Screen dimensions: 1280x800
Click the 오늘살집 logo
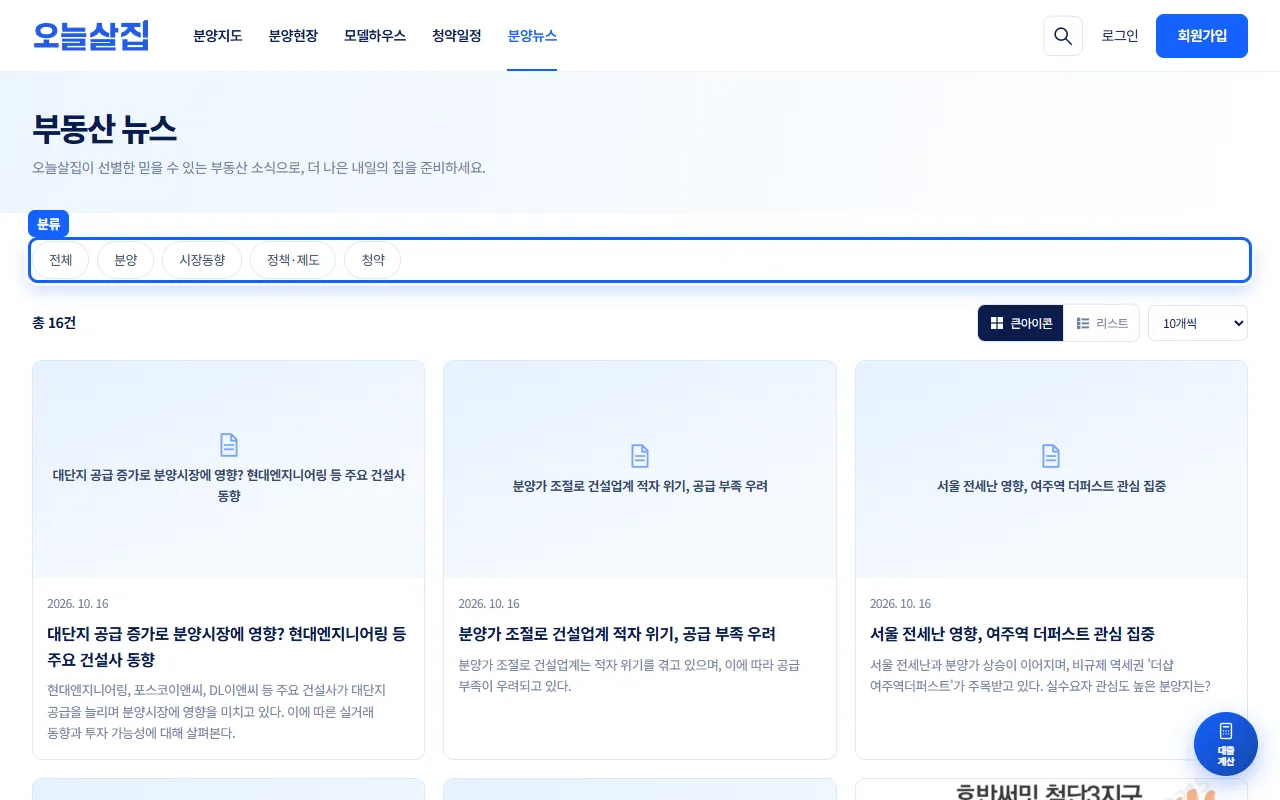(91, 36)
